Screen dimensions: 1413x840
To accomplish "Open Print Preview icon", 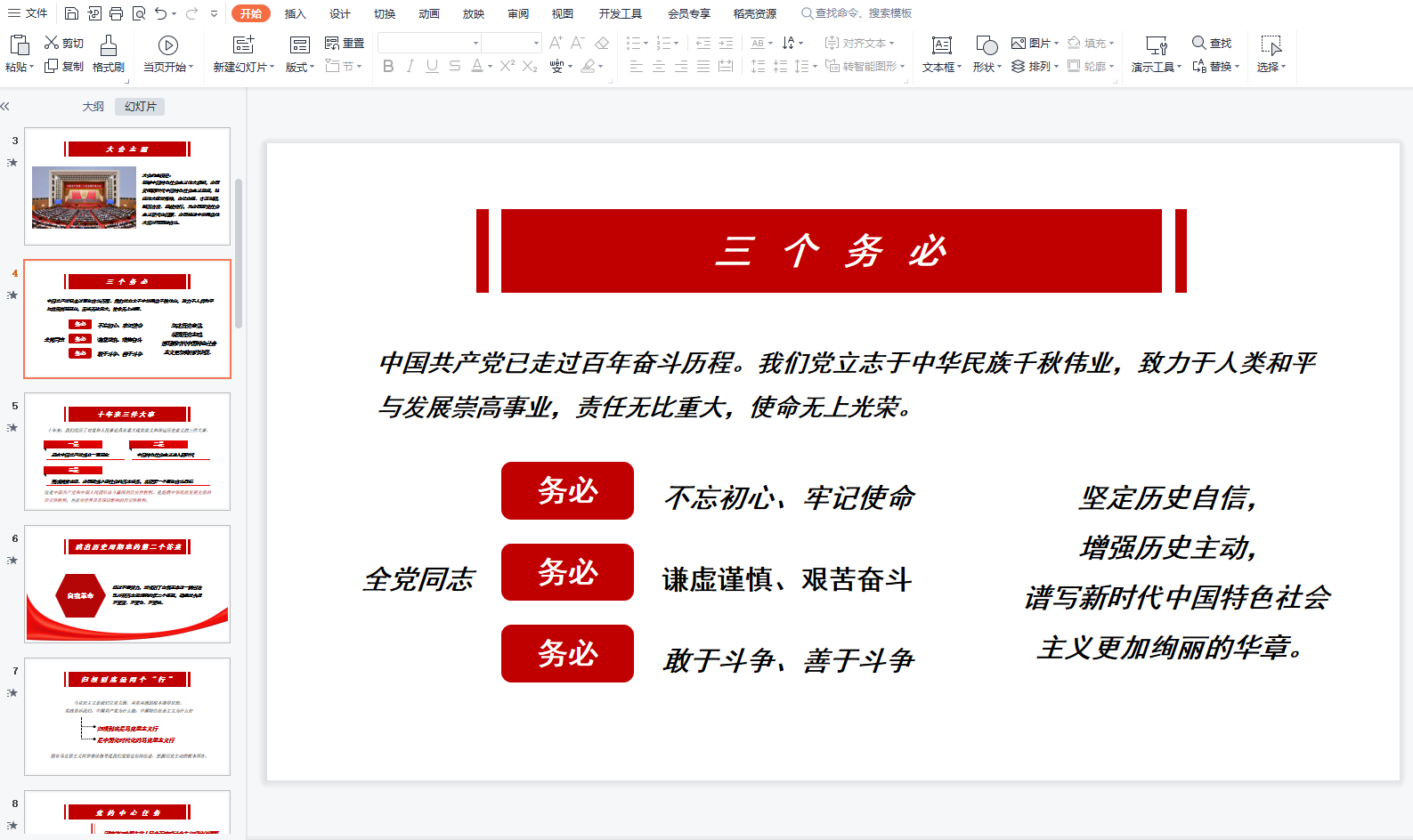I will (139, 13).
